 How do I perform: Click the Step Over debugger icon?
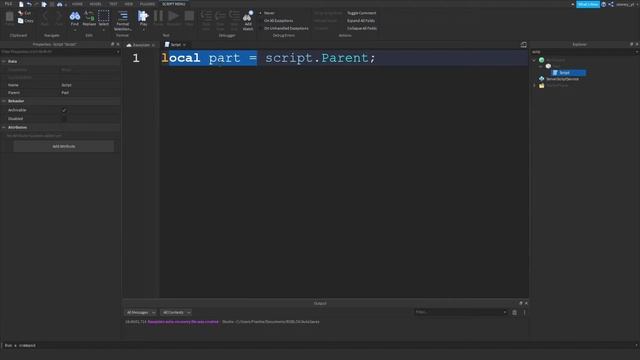pos(220,16)
